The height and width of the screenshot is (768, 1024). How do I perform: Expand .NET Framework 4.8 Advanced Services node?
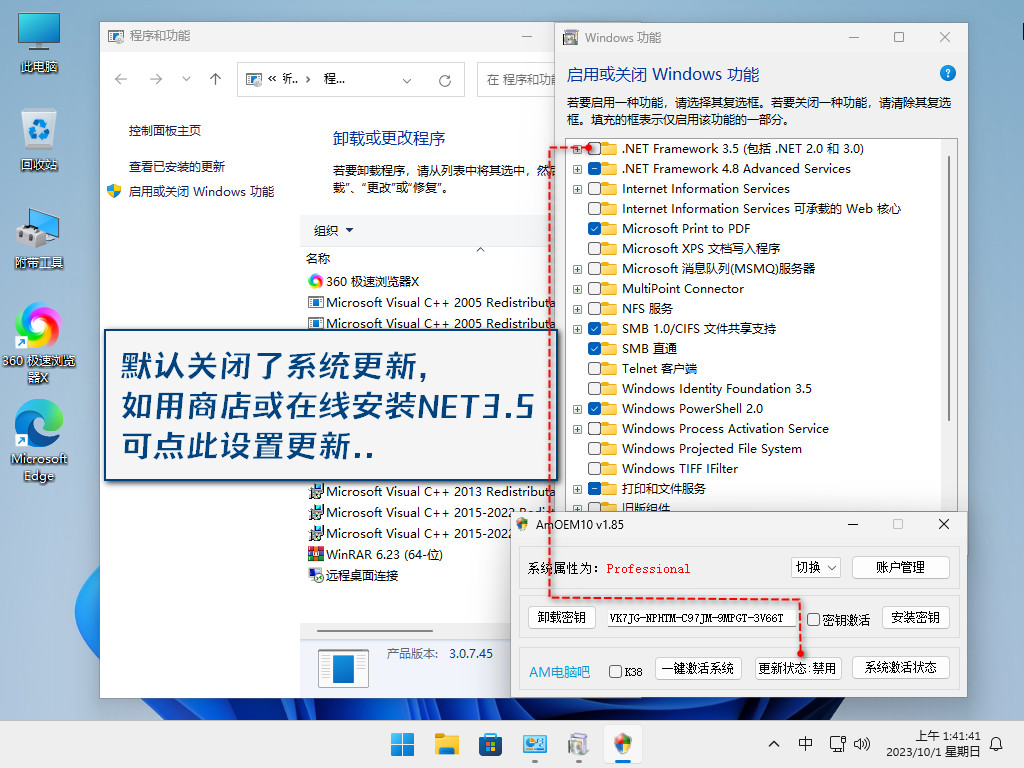pos(577,169)
